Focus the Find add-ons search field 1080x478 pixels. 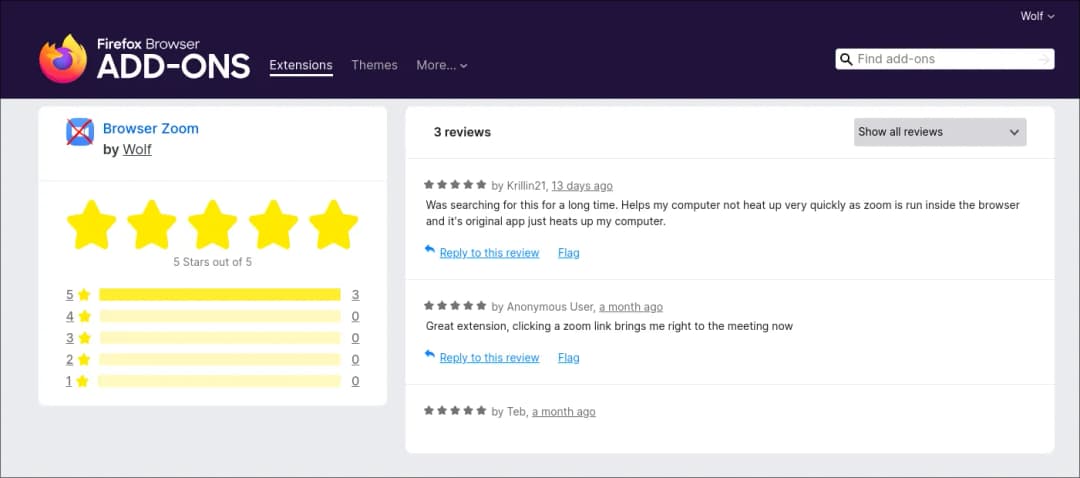pyautogui.click(x=944, y=59)
